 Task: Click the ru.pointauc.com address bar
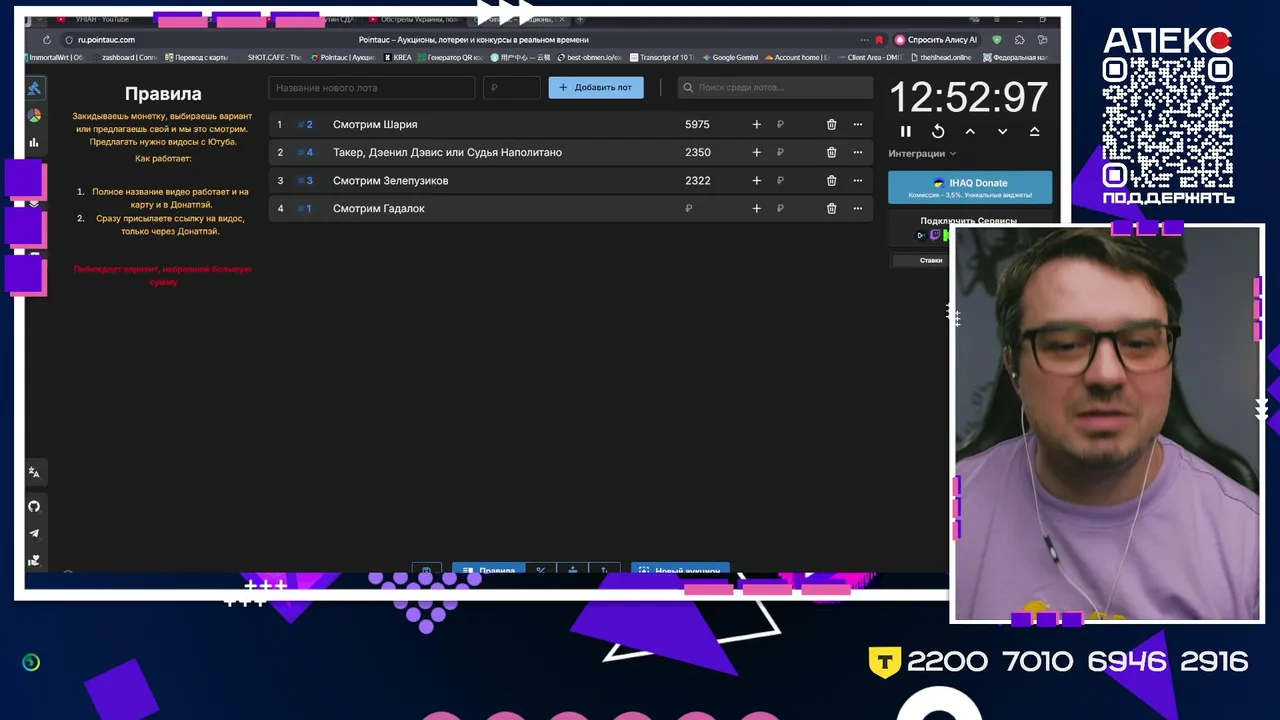click(106, 40)
